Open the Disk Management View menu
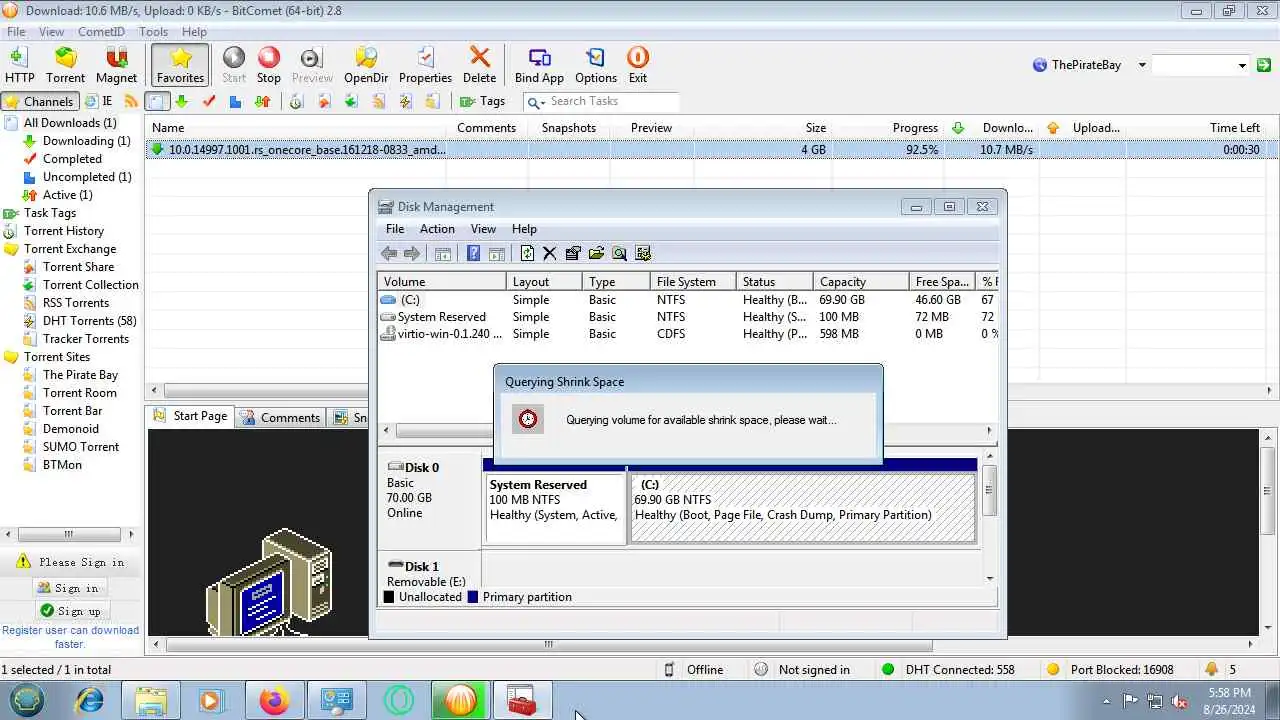Screen dimensions: 1280x720 [483, 229]
